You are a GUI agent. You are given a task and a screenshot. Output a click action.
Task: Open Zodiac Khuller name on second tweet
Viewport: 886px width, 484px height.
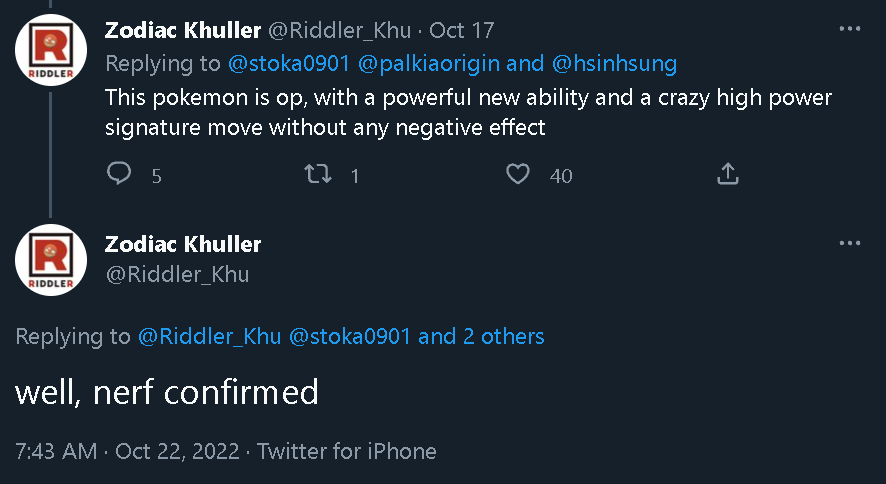pos(183,244)
